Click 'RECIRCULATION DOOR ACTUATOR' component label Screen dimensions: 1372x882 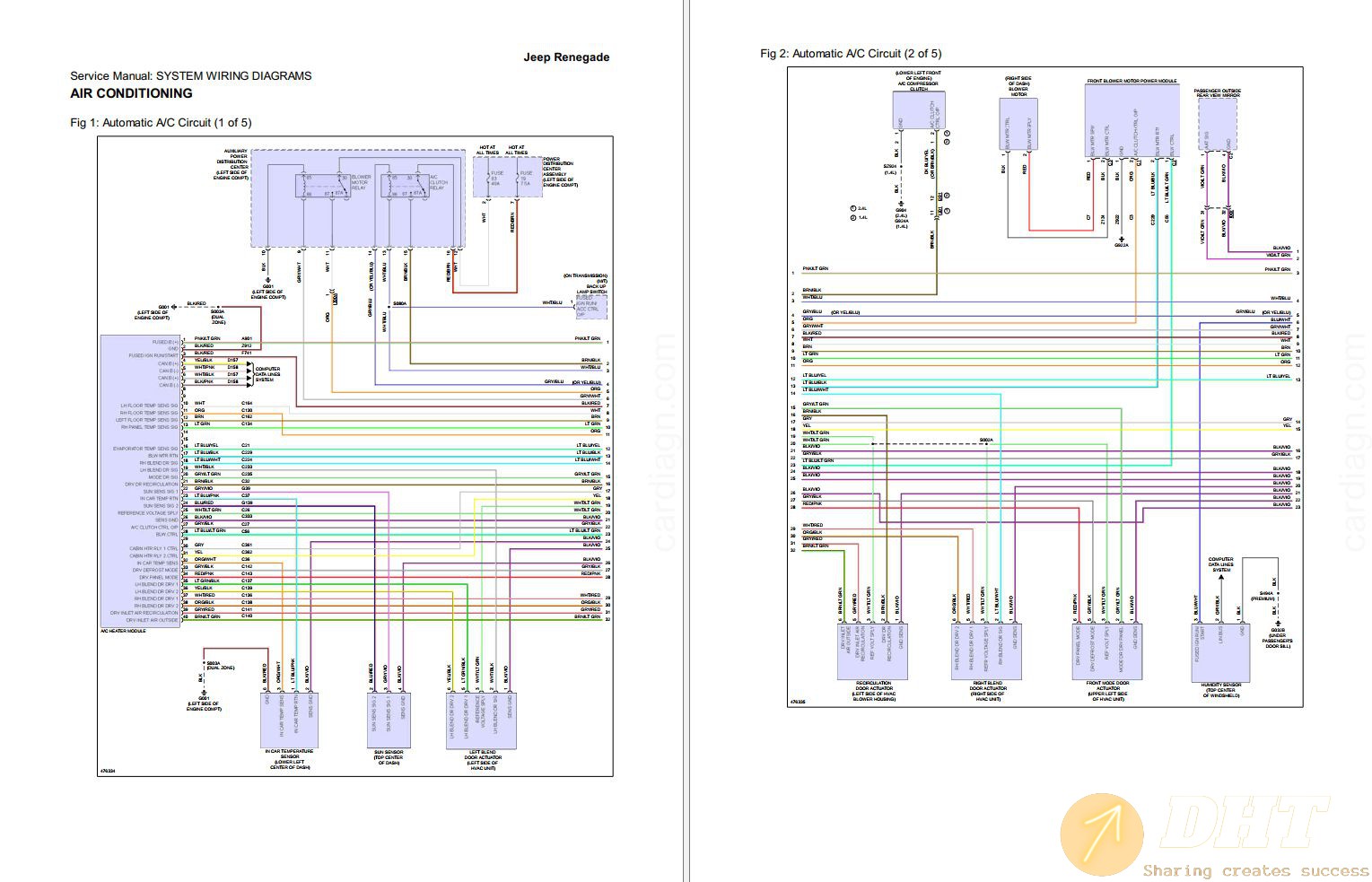(x=873, y=691)
